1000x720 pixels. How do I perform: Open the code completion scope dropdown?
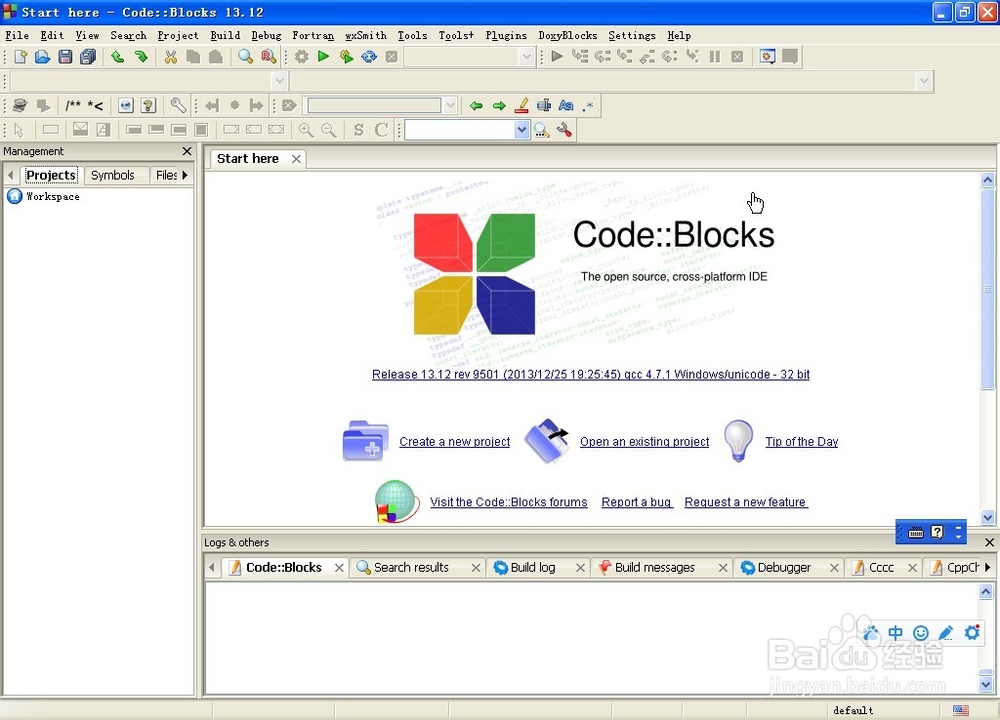pos(279,81)
